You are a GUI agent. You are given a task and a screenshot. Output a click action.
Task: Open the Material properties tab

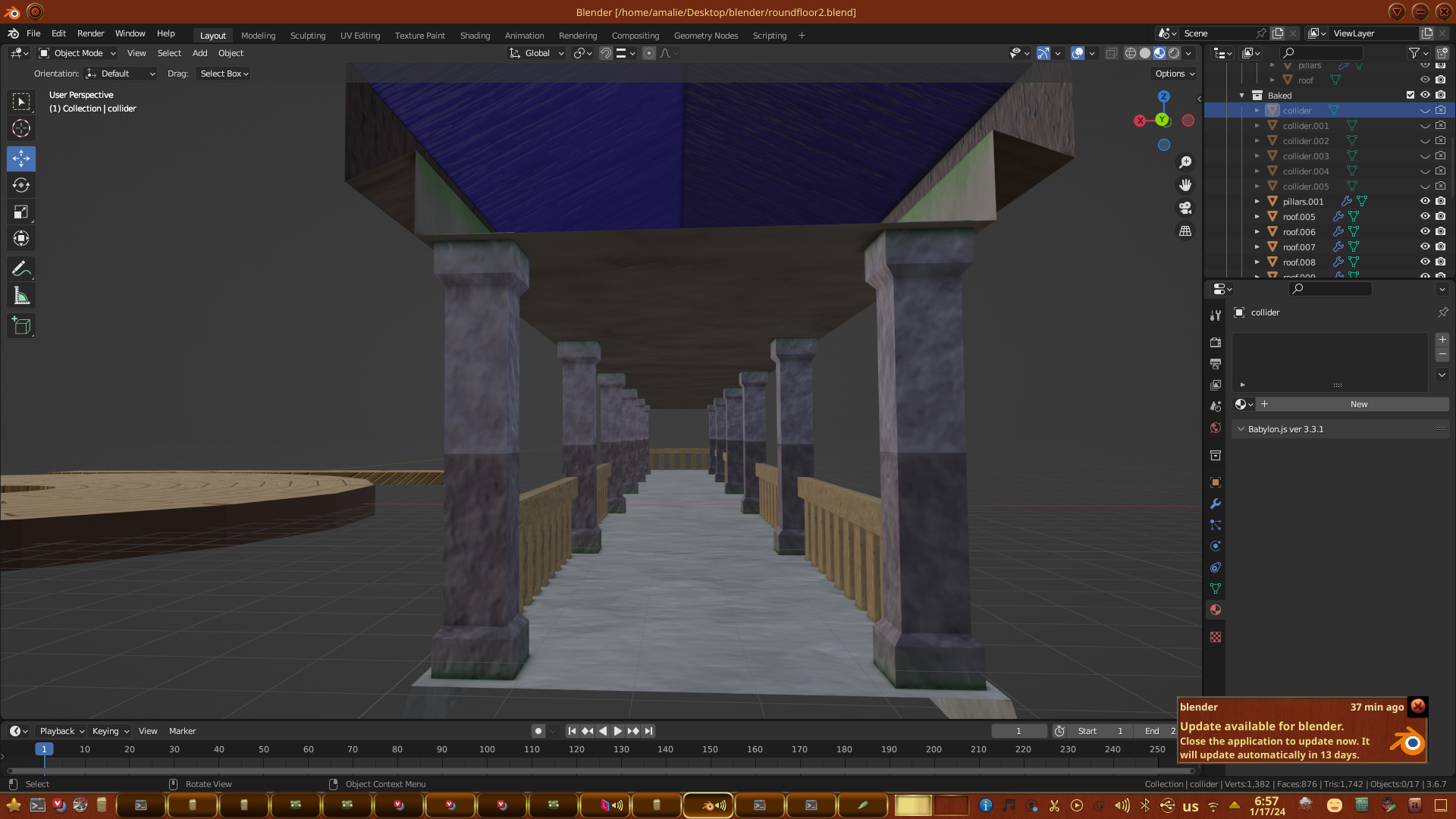tap(1216, 610)
